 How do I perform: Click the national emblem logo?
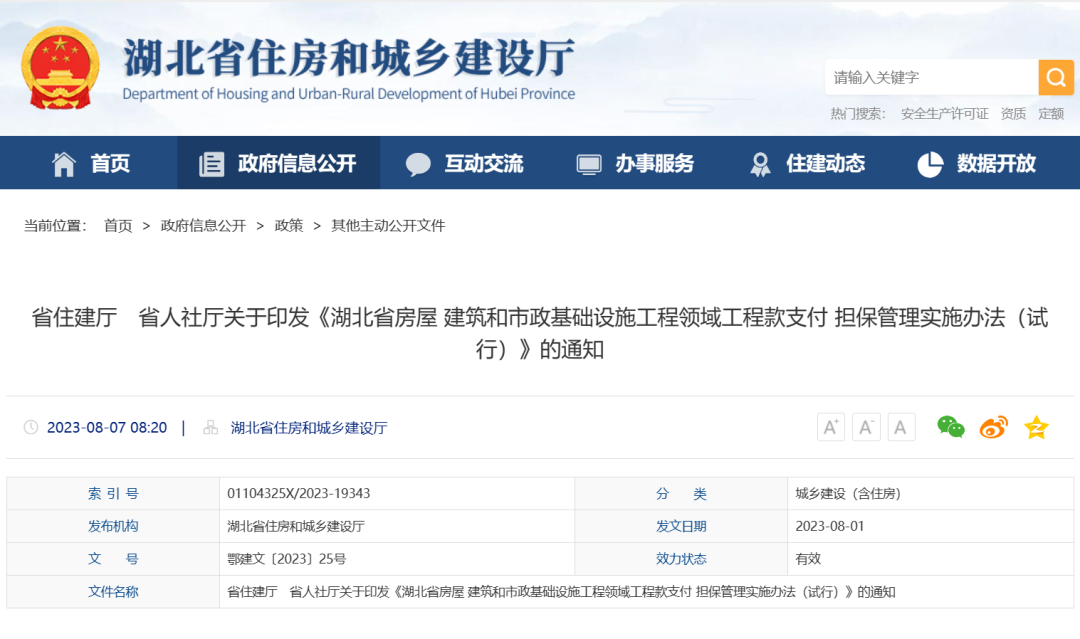(60, 66)
